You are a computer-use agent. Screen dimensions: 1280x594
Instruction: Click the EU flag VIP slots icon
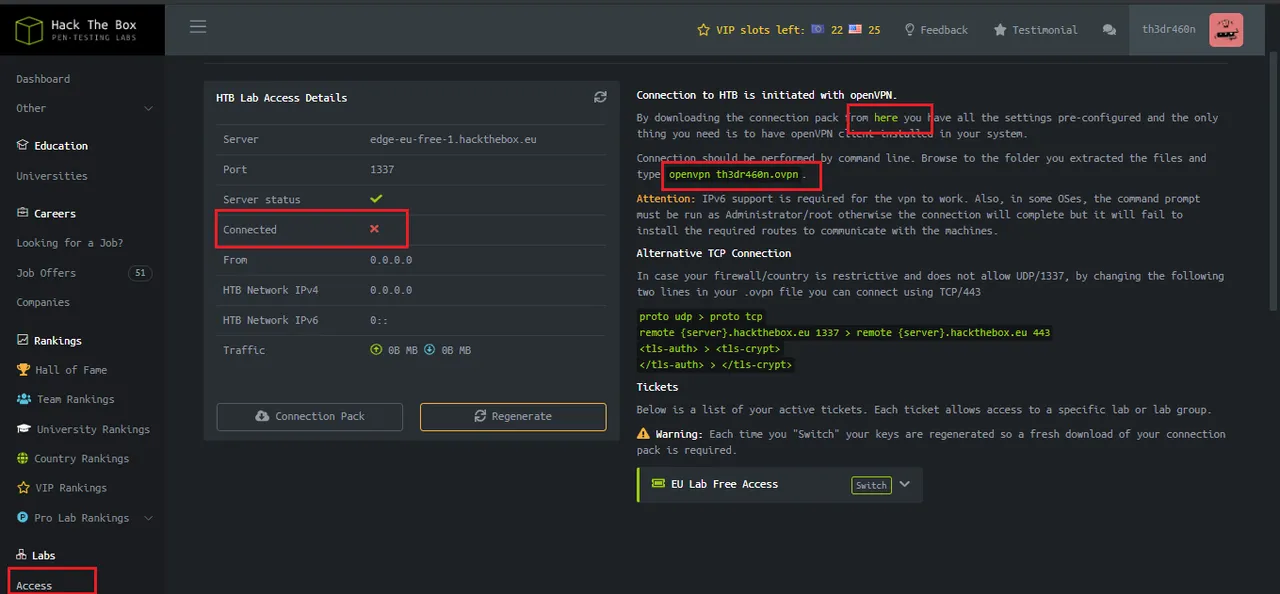[817, 30]
